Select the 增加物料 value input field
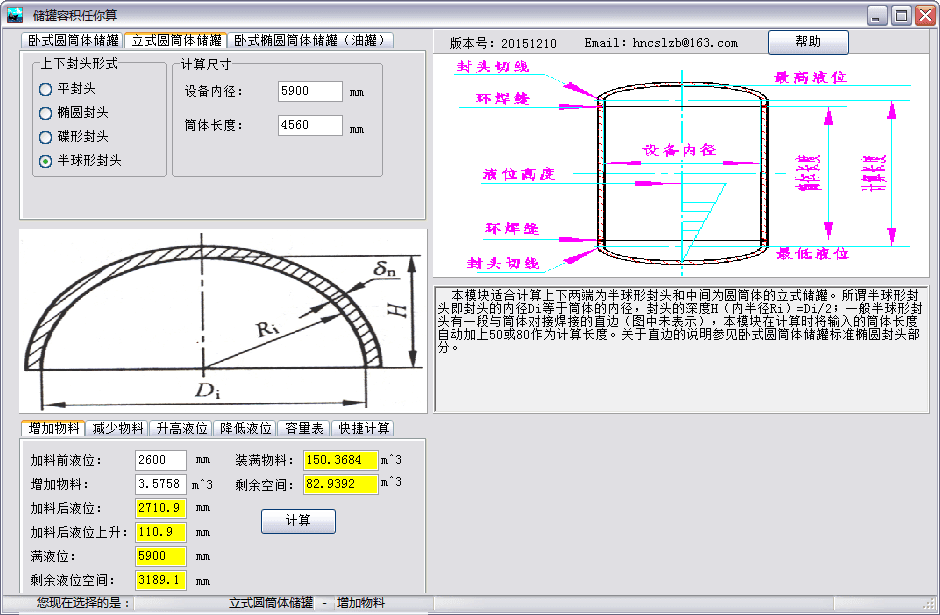 pyautogui.click(x=160, y=484)
